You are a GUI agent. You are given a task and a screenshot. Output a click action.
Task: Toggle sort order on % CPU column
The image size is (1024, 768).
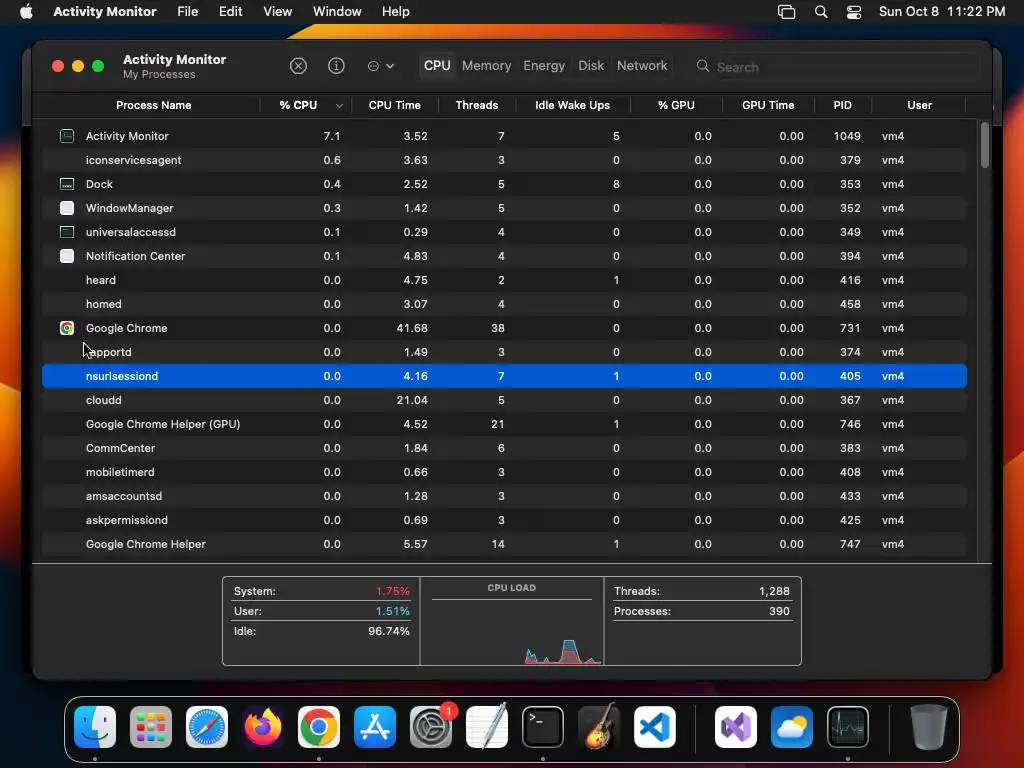click(x=305, y=105)
